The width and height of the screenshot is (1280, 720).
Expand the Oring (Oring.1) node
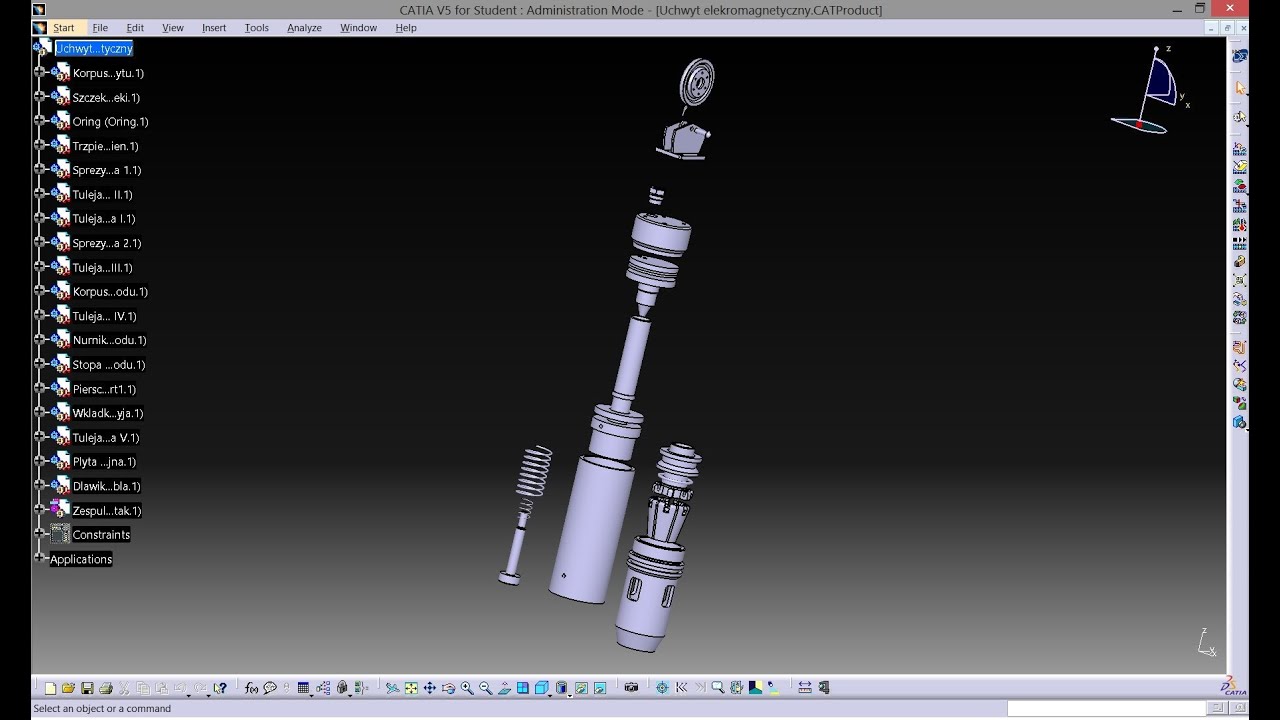[40, 121]
